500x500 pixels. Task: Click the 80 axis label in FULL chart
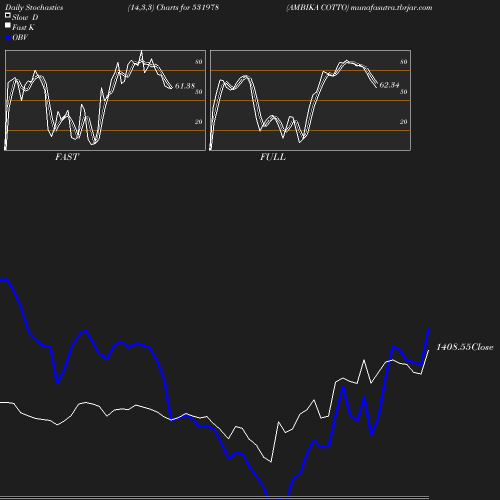(404, 62)
